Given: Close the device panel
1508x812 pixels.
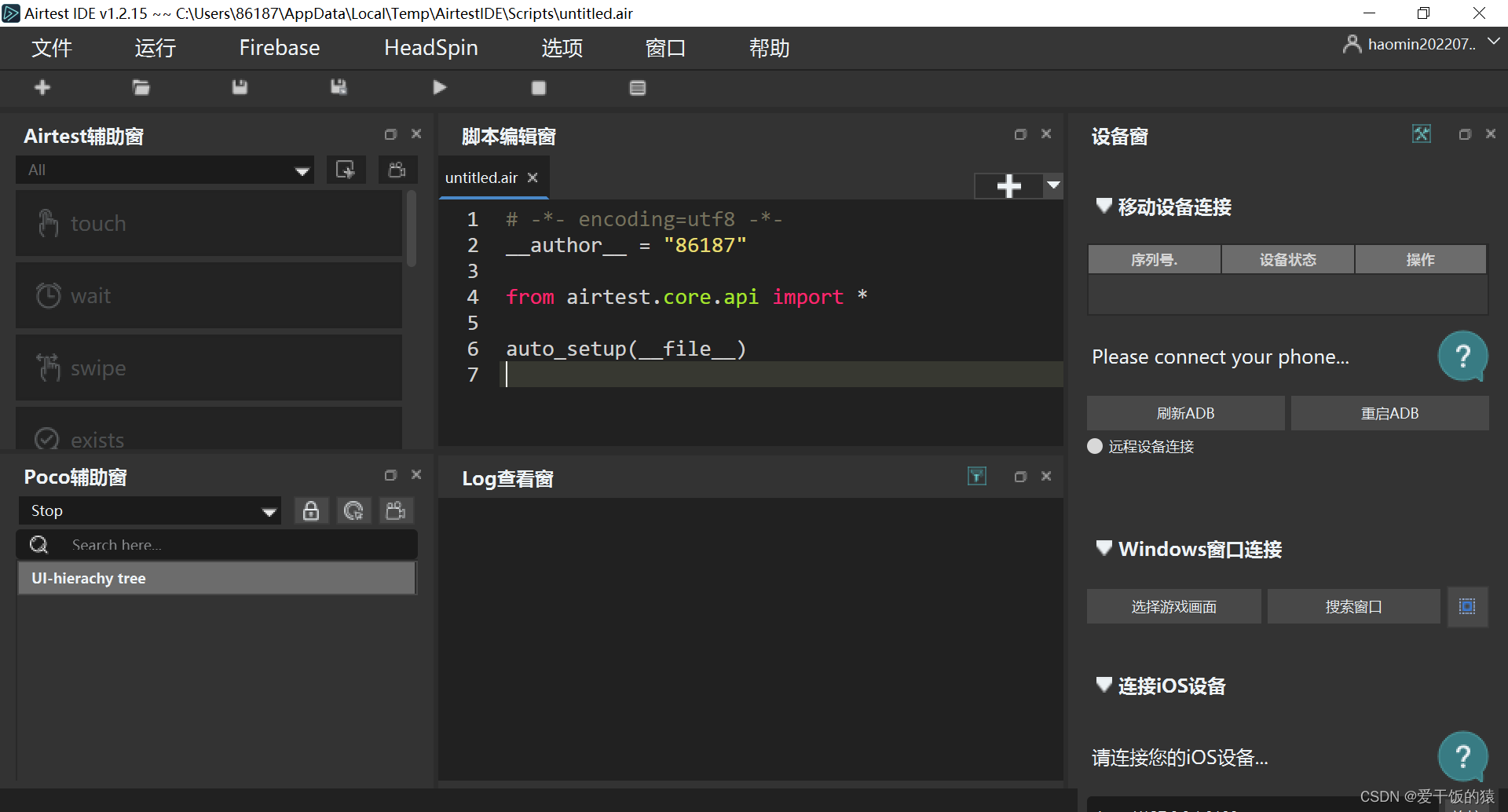Looking at the screenshot, I should 1491,134.
